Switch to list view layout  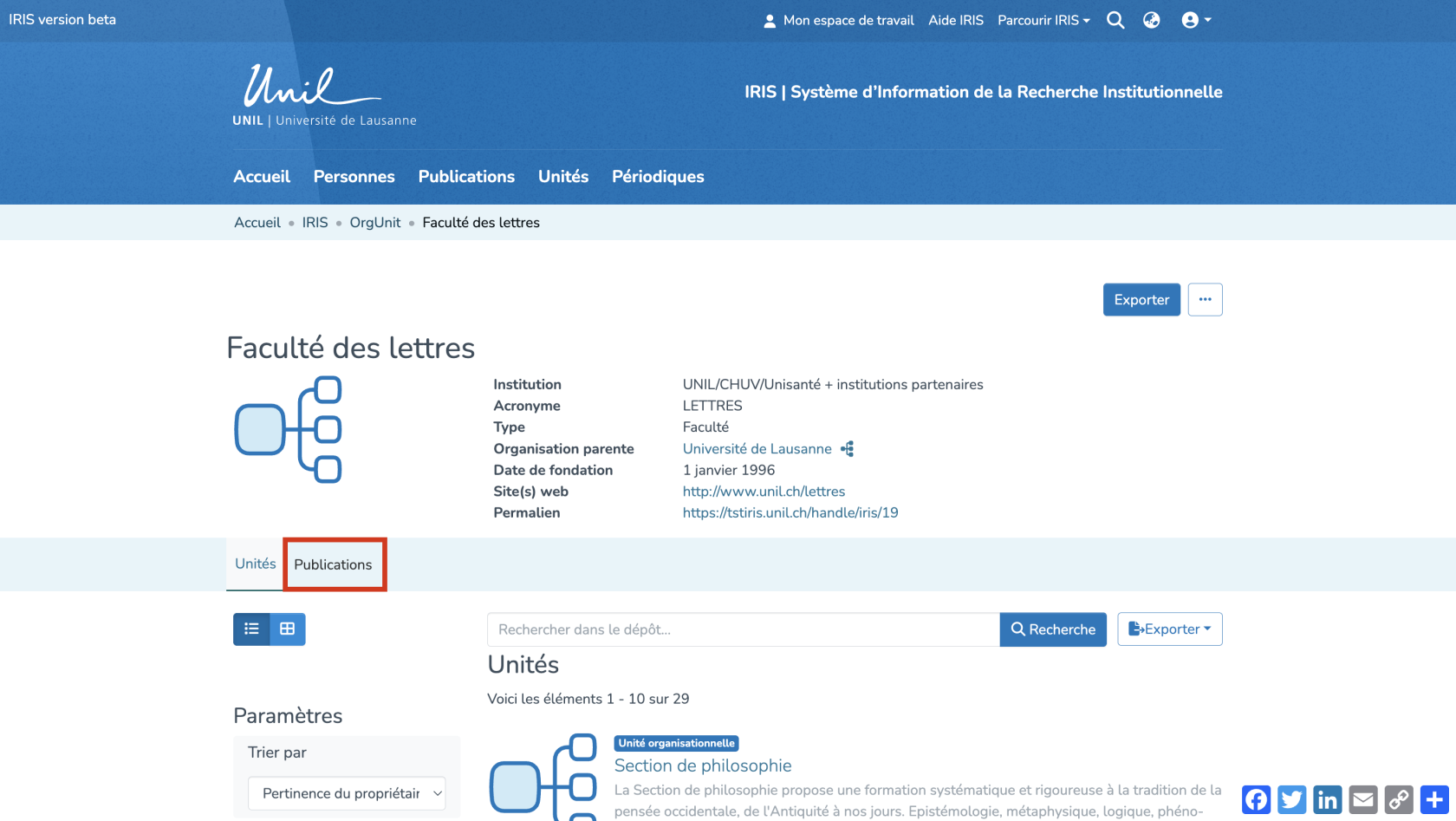click(251, 629)
